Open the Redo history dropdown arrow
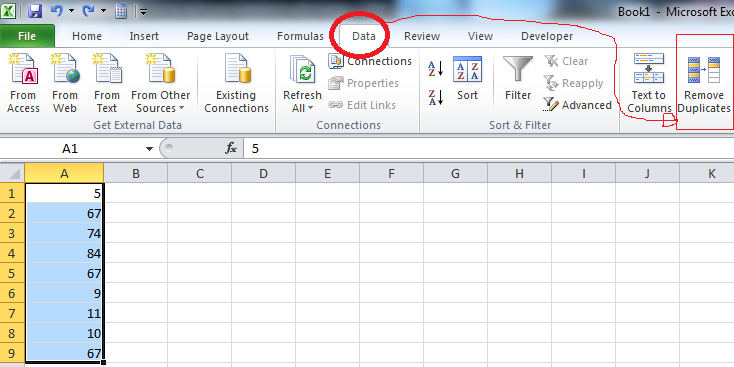The width and height of the screenshot is (734, 367). coord(103,11)
